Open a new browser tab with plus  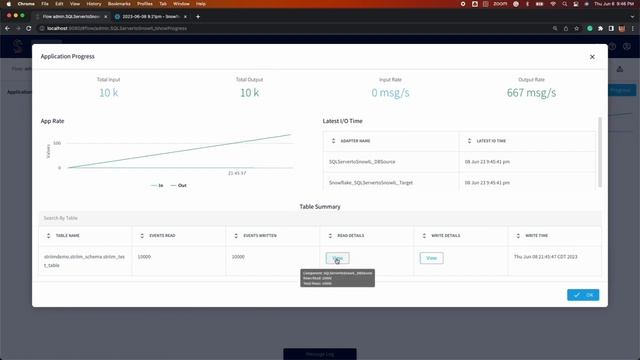[x=198, y=17]
